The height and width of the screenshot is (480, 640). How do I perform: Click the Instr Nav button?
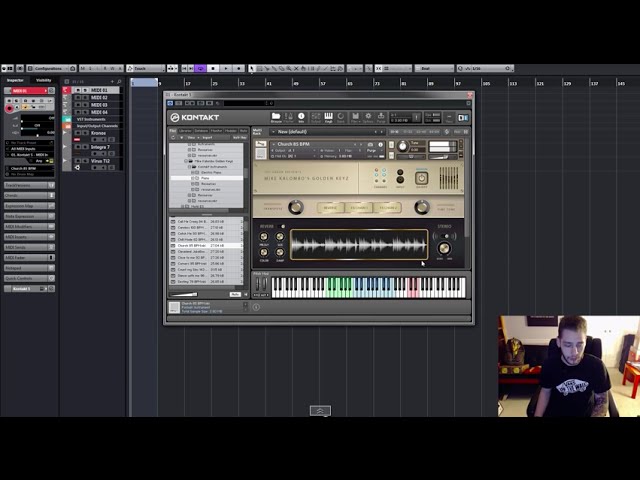click(x=240, y=138)
